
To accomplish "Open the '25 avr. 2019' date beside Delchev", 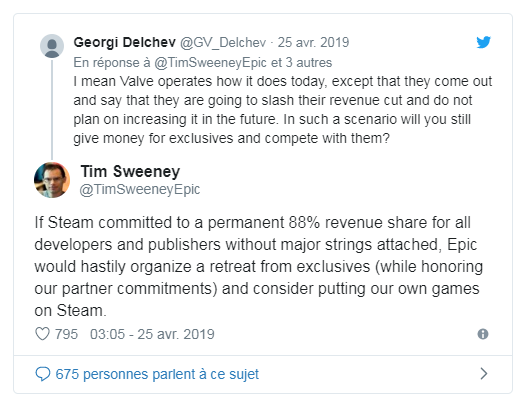I will [313, 43].
